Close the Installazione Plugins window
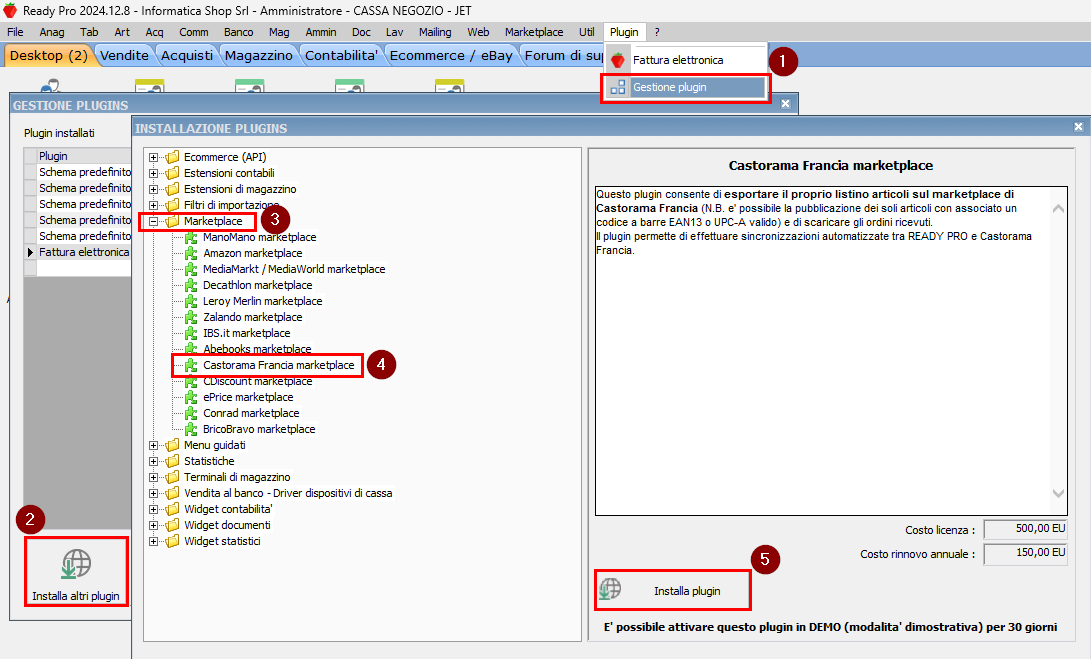This screenshot has width=1091, height=659. click(1078, 127)
